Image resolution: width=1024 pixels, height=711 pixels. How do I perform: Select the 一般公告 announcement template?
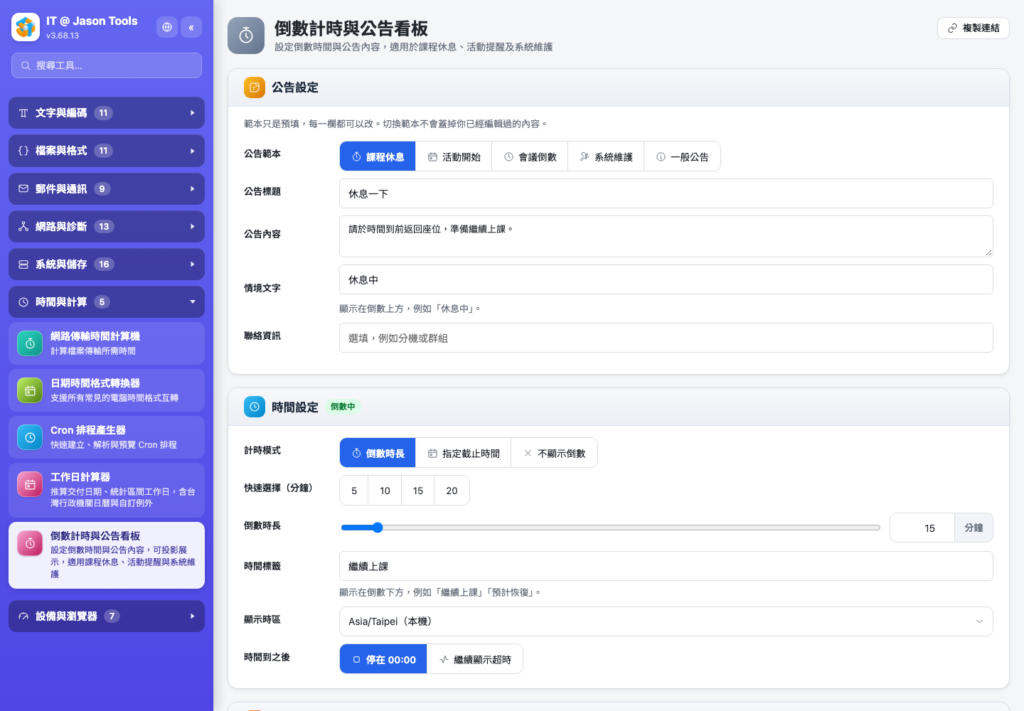682,157
